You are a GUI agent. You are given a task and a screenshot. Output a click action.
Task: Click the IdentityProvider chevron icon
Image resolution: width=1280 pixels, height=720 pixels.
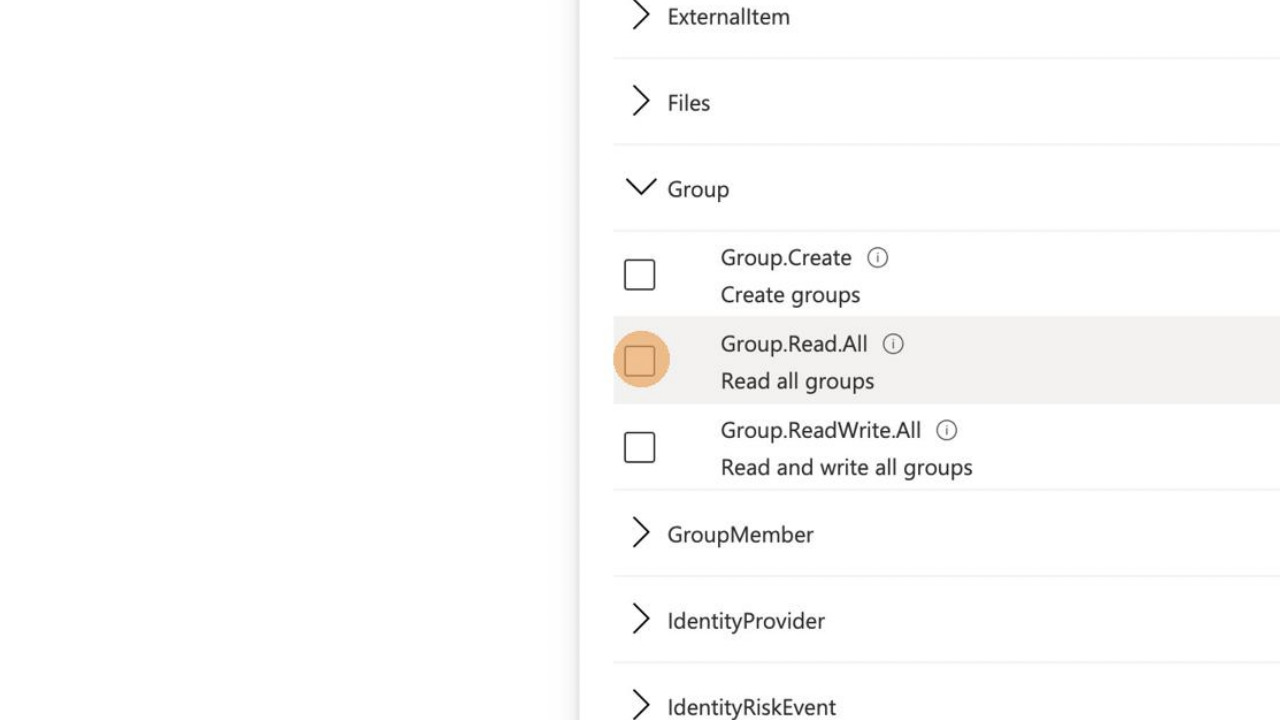point(641,619)
